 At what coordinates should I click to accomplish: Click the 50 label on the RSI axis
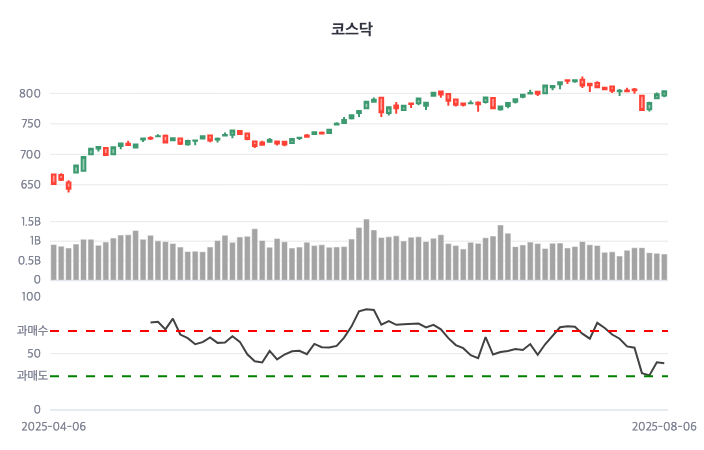pos(34,353)
